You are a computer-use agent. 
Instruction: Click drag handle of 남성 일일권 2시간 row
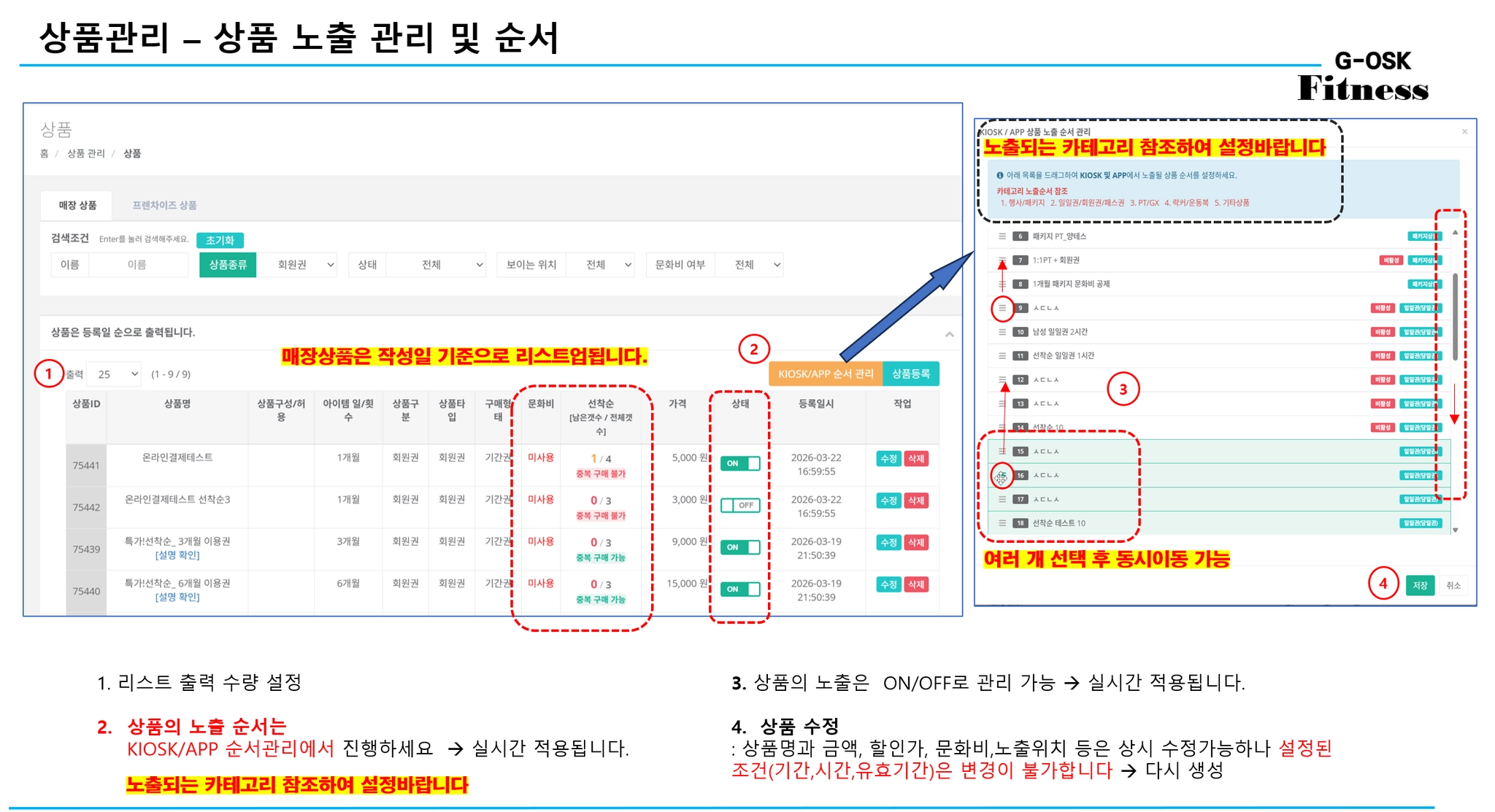[x=1002, y=332]
